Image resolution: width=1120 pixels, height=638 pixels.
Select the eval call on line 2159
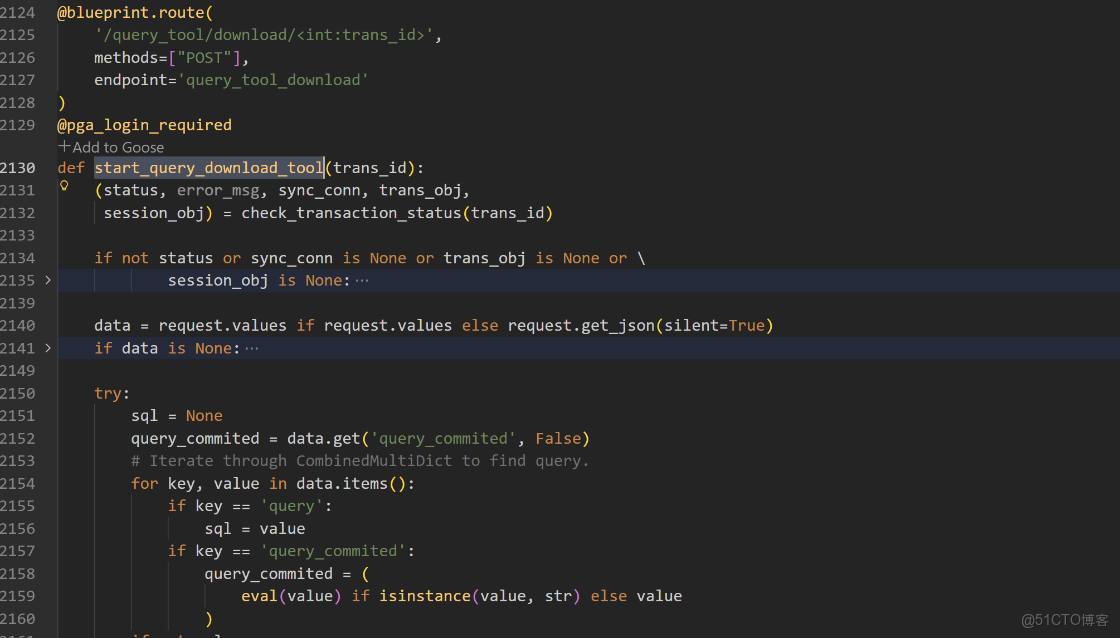(259, 595)
